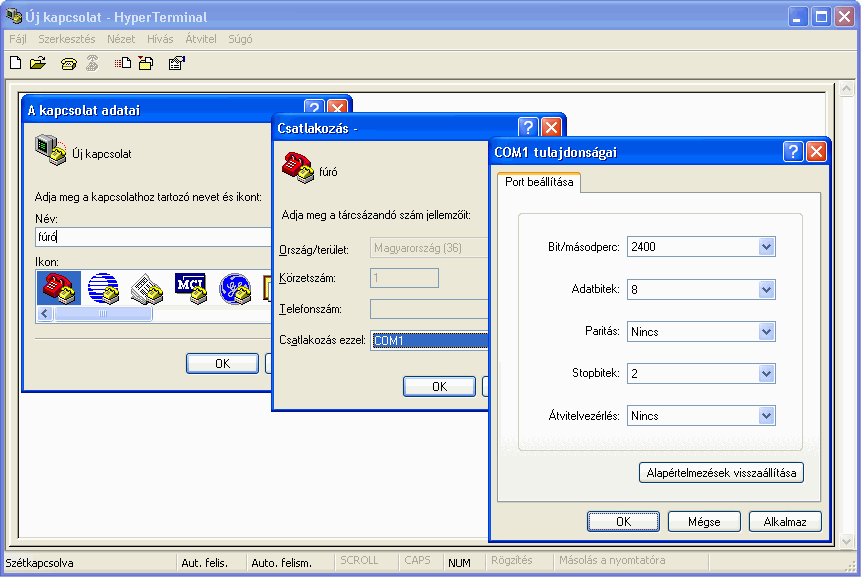861x577 pixels.
Task: Click HyperTerminal title bar application icon
Action: [x=14, y=16]
